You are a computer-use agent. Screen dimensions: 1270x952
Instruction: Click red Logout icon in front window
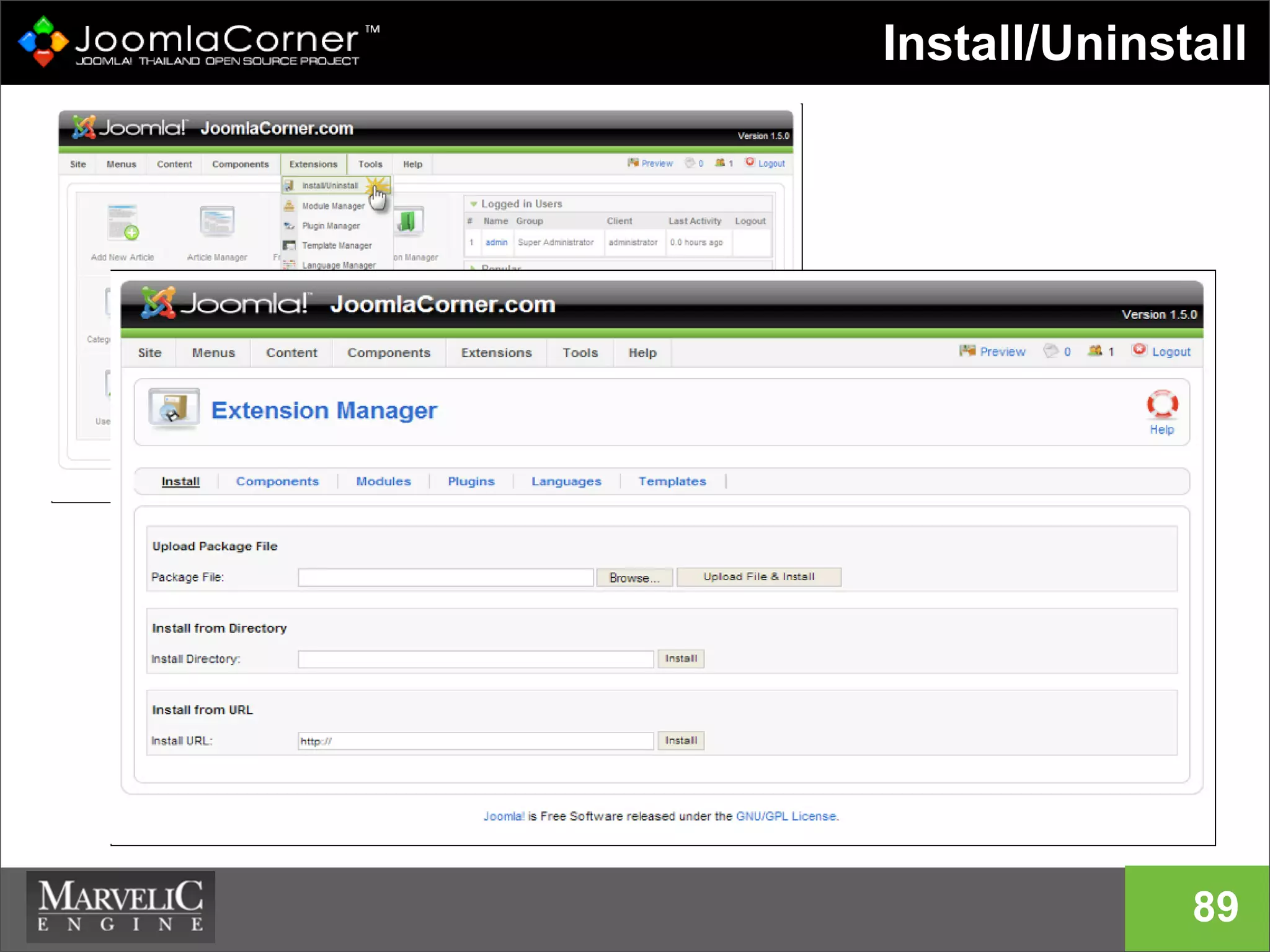click(x=1139, y=350)
